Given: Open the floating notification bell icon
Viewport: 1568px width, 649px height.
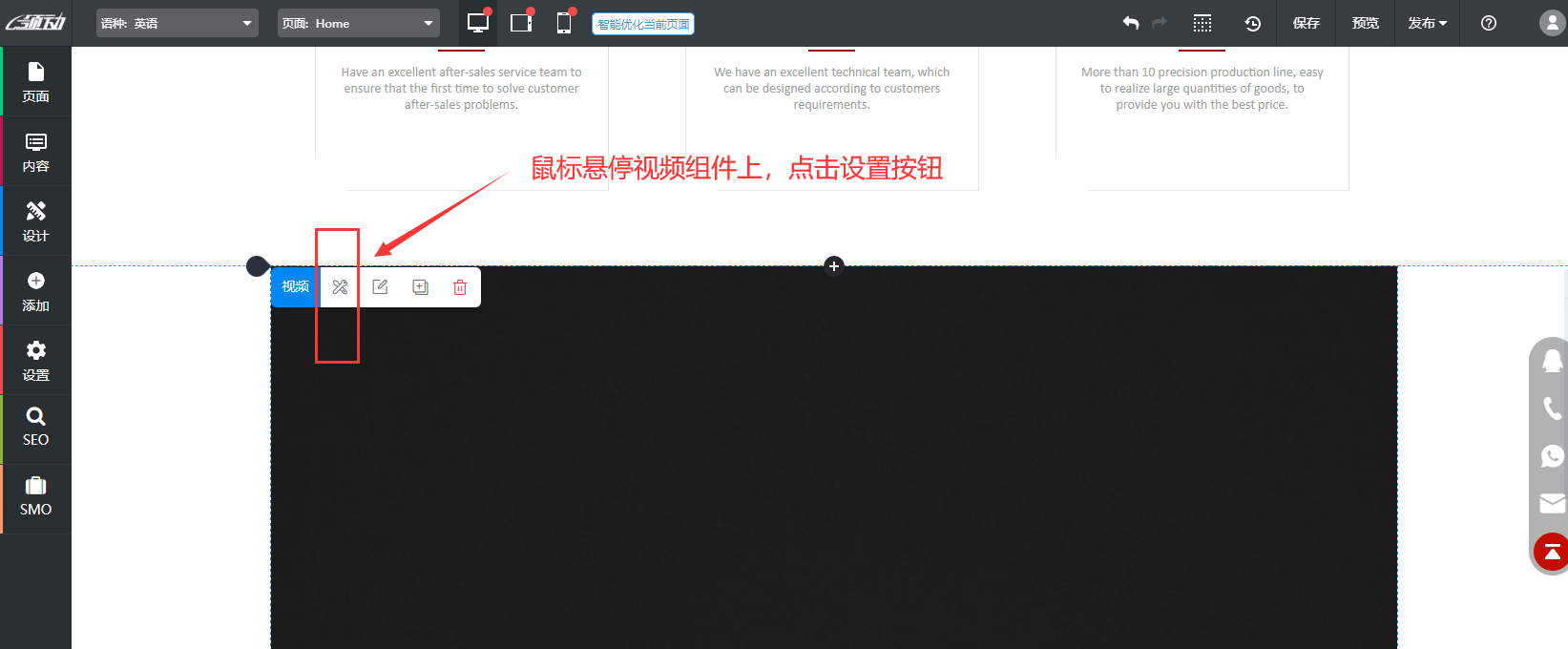Looking at the screenshot, I should coord(1553,361).
